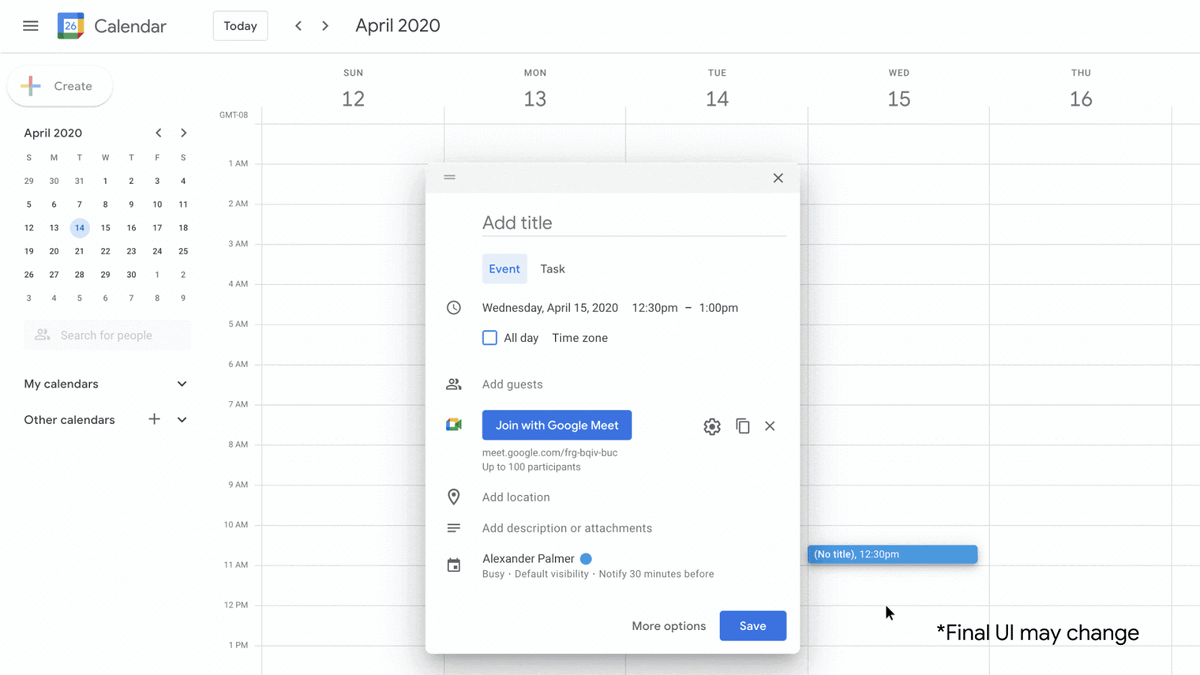Open More options
Viewport: 1200px width, 675px height.
pyautogui.click(x=669, y=626)
